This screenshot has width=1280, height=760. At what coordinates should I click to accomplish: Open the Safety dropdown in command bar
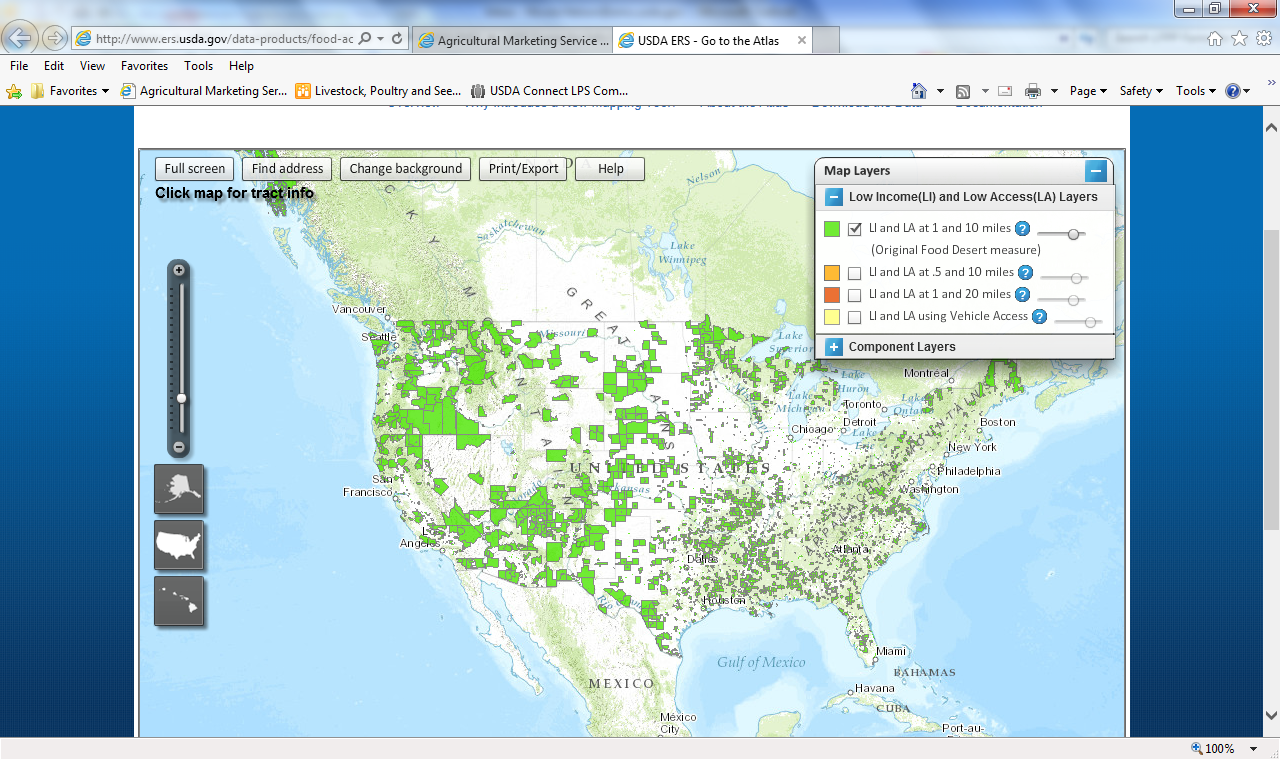pos(1141,91)
